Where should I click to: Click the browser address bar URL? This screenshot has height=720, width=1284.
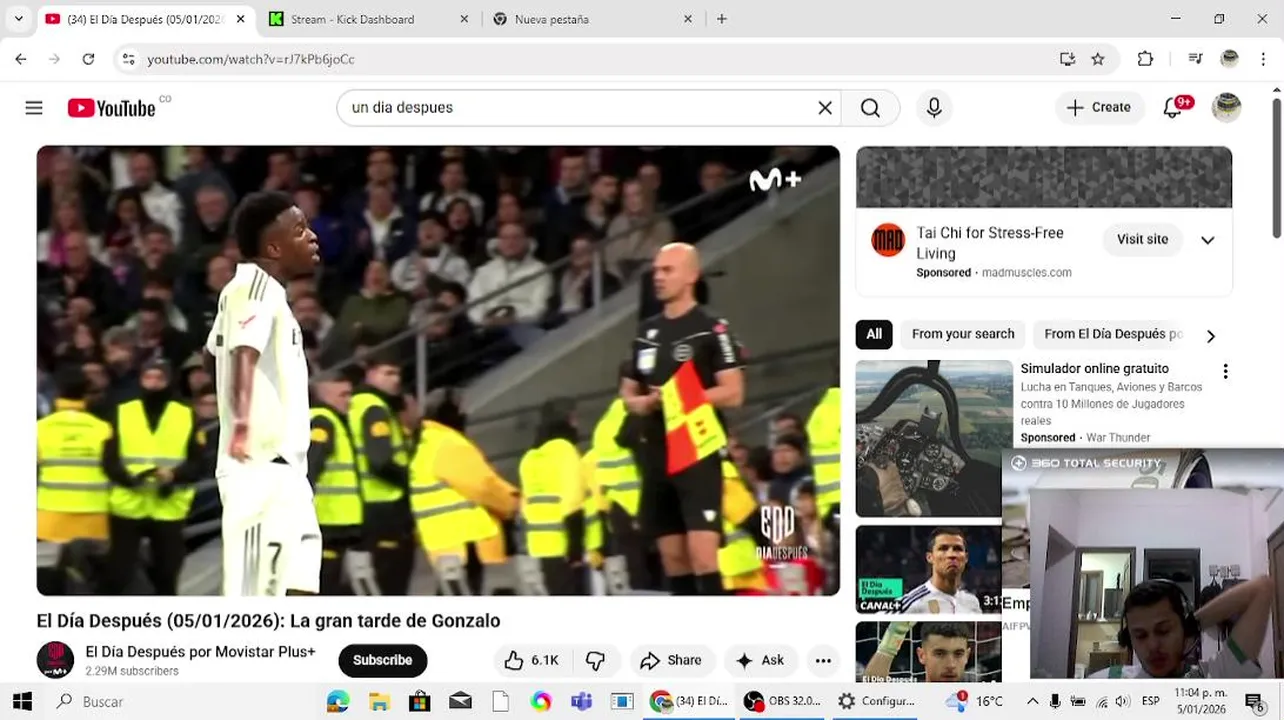coord(250,59)
